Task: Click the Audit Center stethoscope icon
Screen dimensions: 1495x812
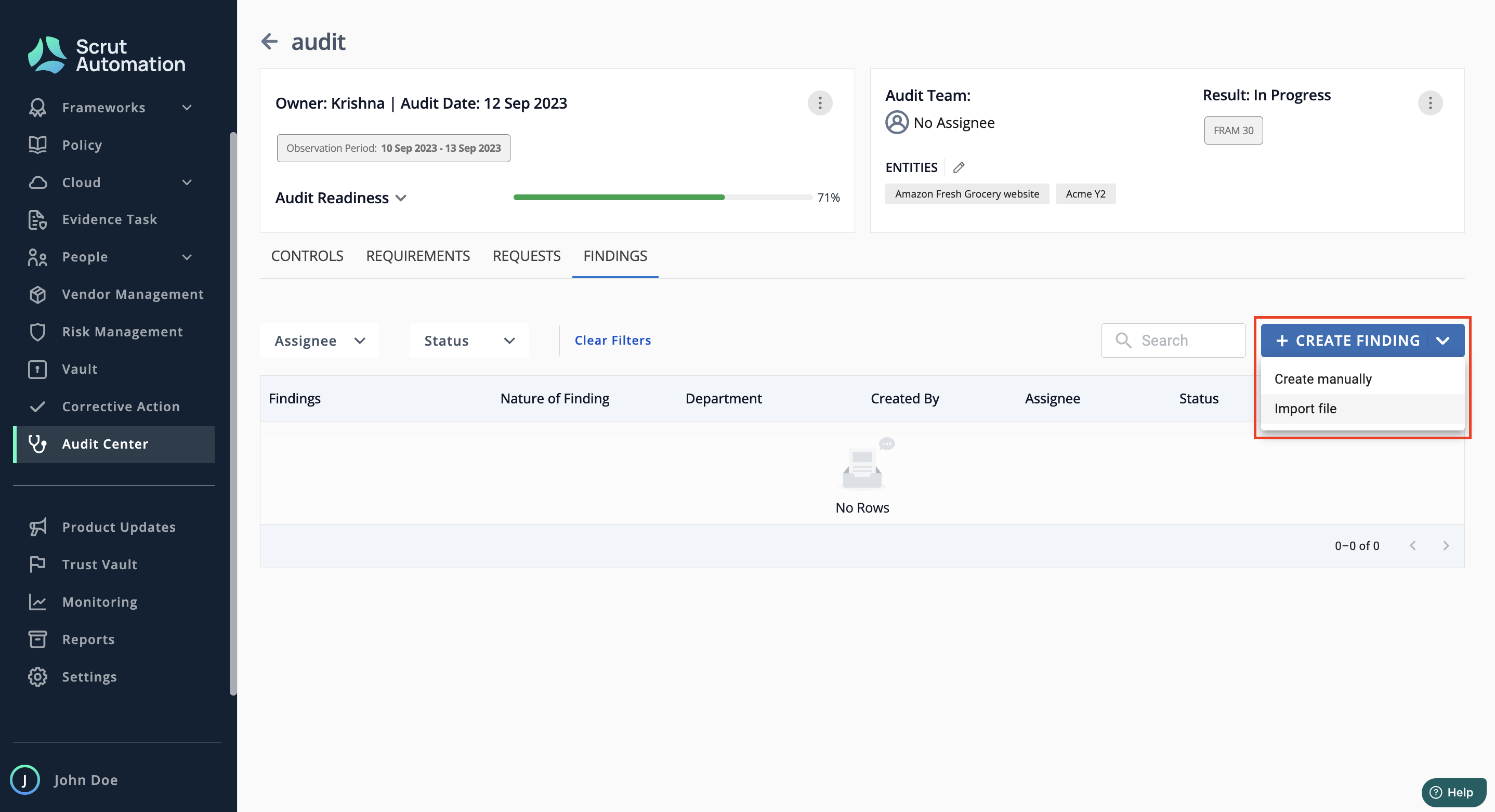Action: [38, 444]
